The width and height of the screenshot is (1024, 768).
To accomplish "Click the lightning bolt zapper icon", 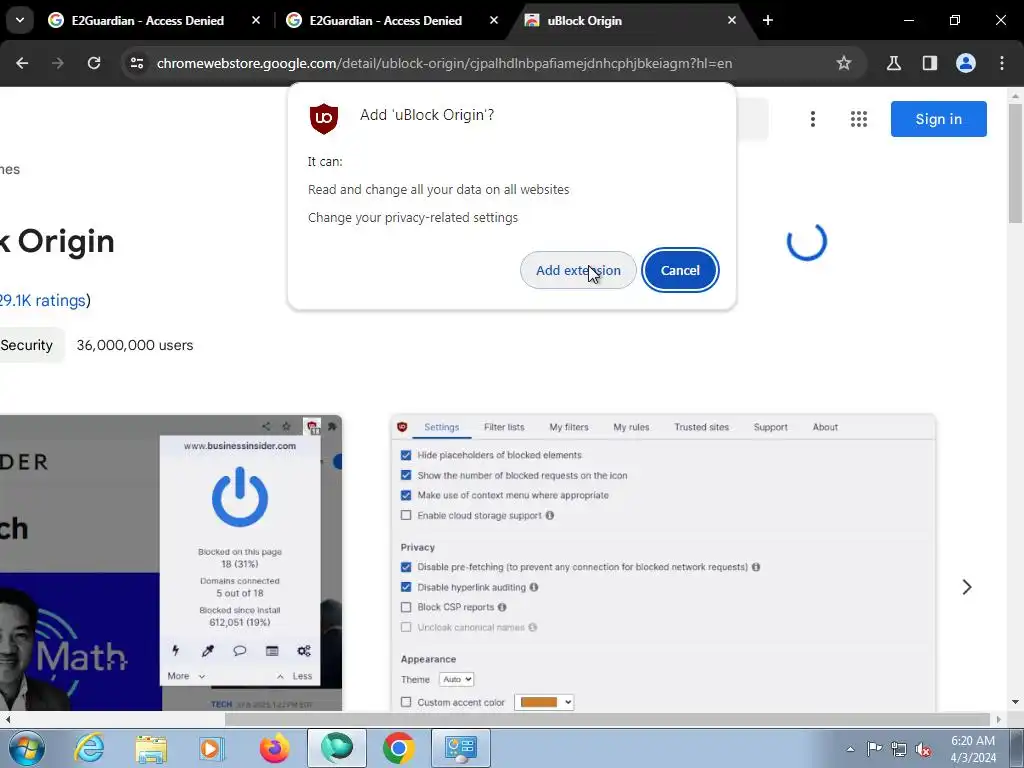I will (176, 650).
